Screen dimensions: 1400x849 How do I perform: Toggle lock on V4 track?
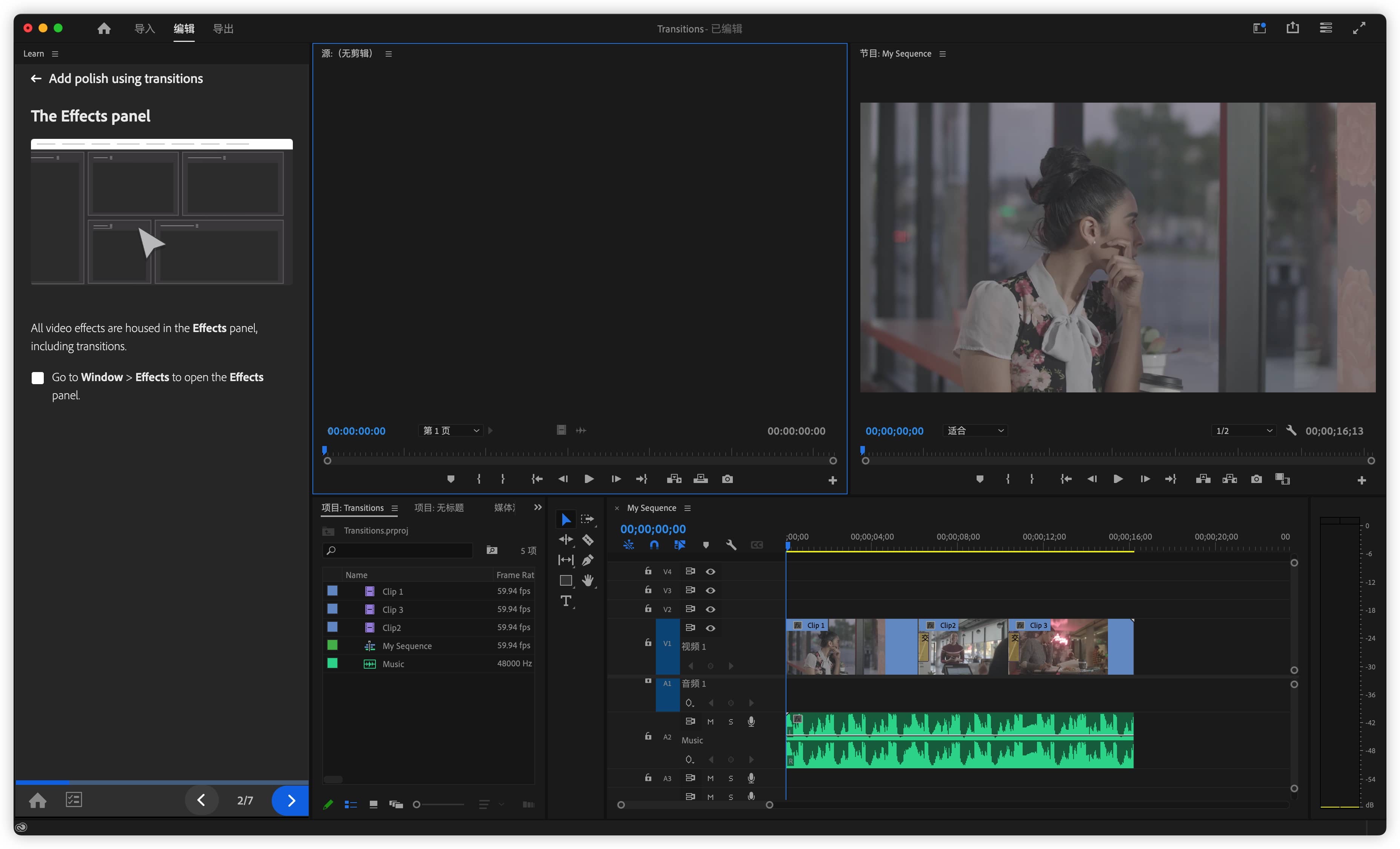coord(648,571)
